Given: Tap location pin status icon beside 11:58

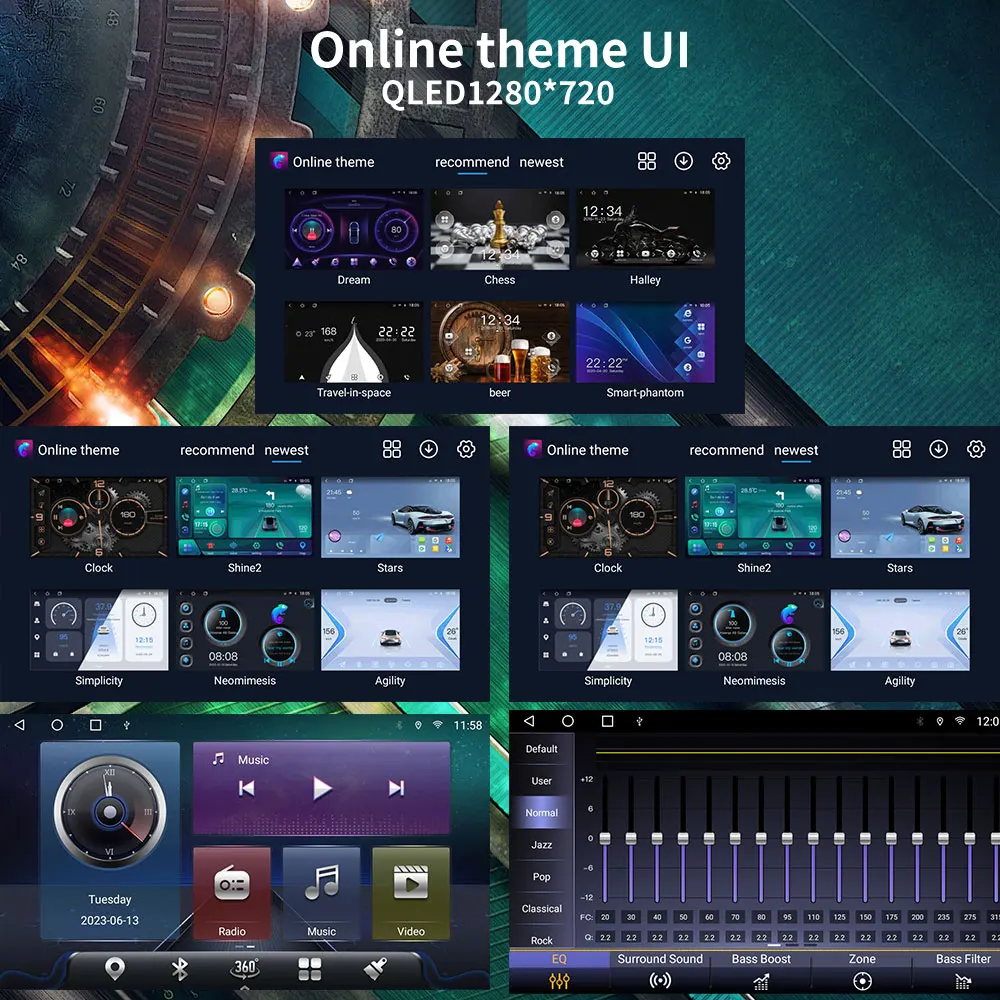Looking at the screenshot, I should tap(418, 725).
